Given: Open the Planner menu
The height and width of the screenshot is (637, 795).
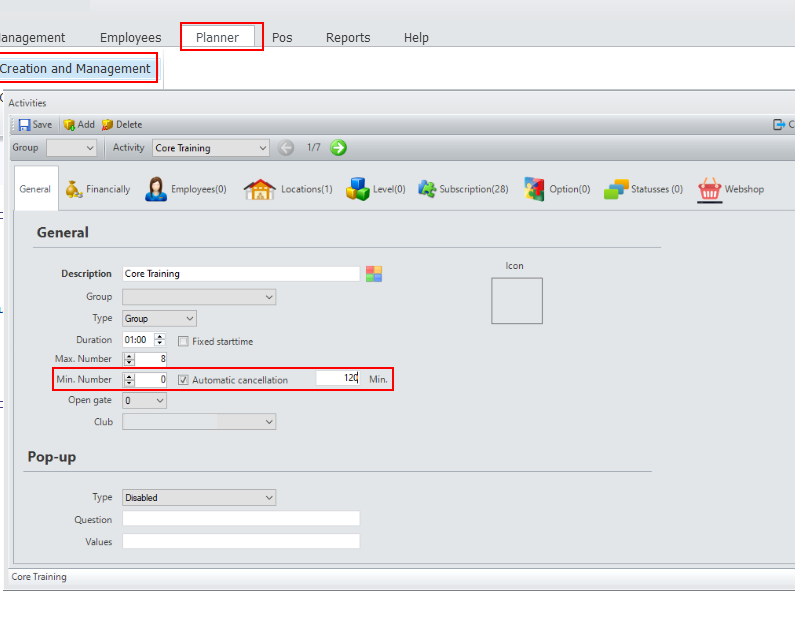Looking at the screenshot, I should [218, 38].
